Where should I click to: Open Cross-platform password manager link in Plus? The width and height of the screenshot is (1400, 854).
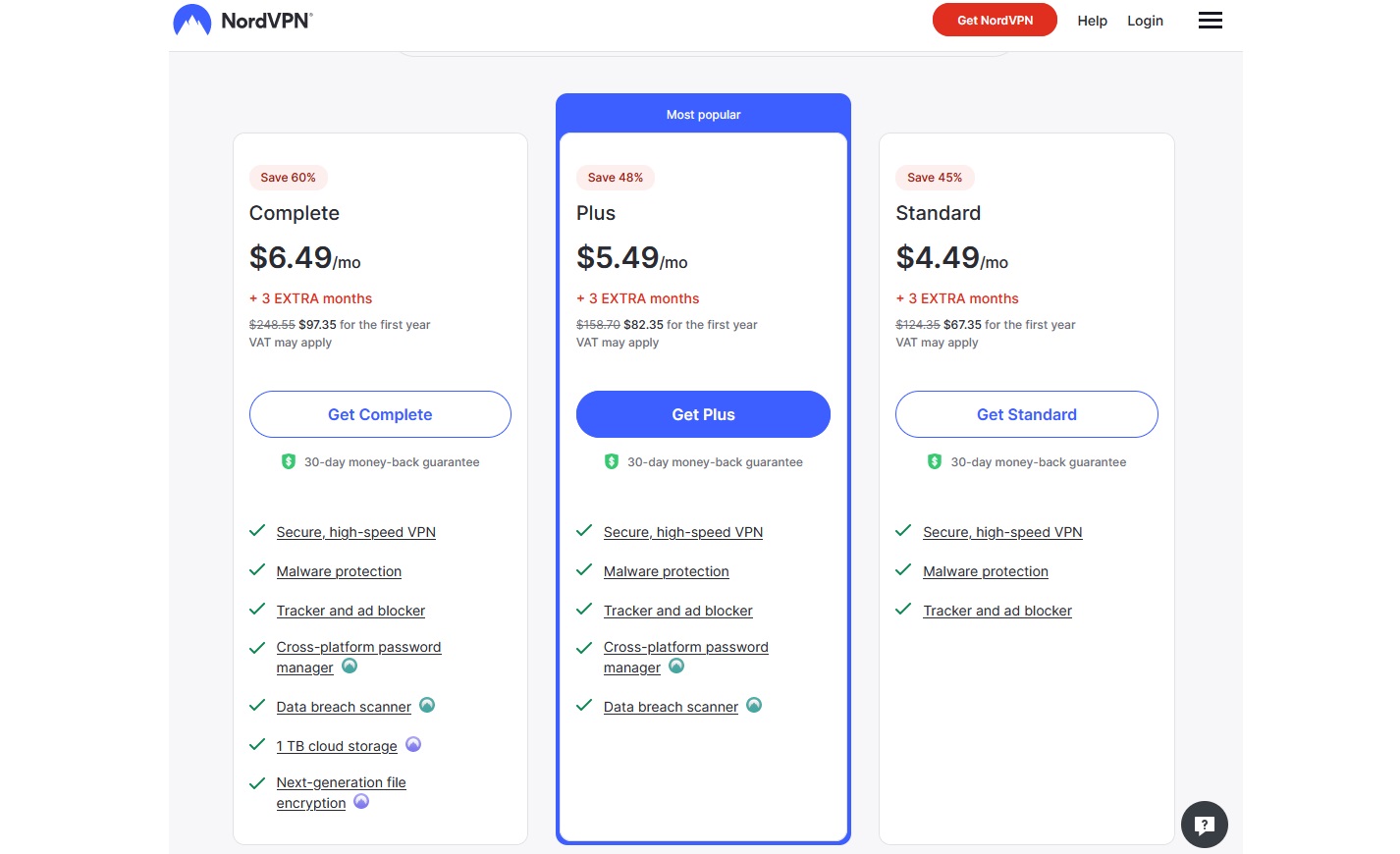coord(685,657)
